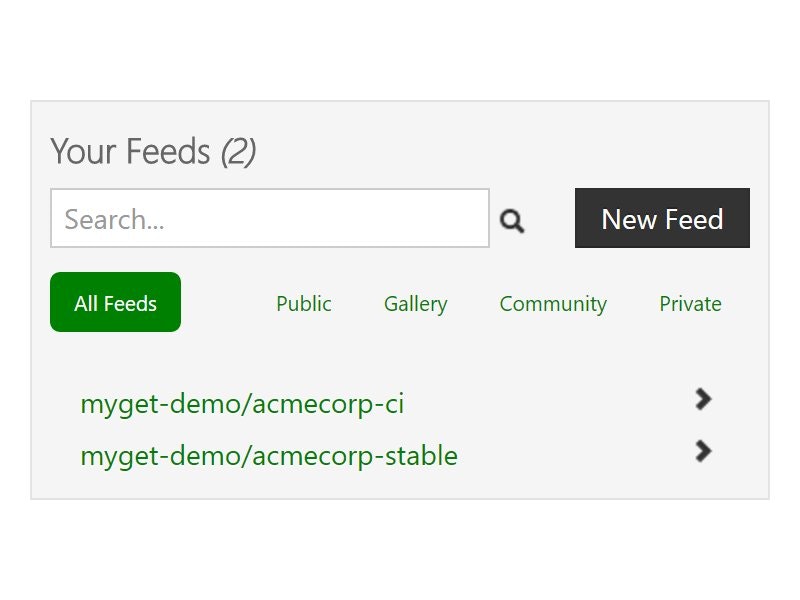Click inside the Search input field
The image size is (800, 600).
tap(270, 218)
